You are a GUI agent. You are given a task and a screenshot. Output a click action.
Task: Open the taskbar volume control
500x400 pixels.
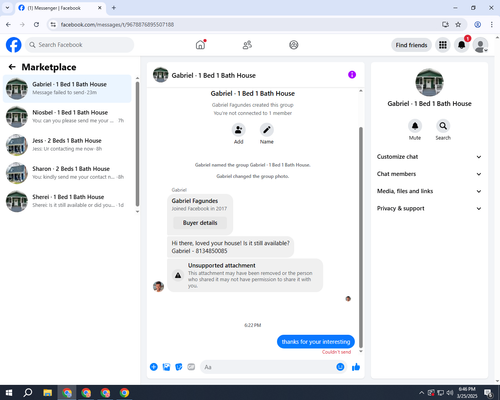tap(450, 393)
